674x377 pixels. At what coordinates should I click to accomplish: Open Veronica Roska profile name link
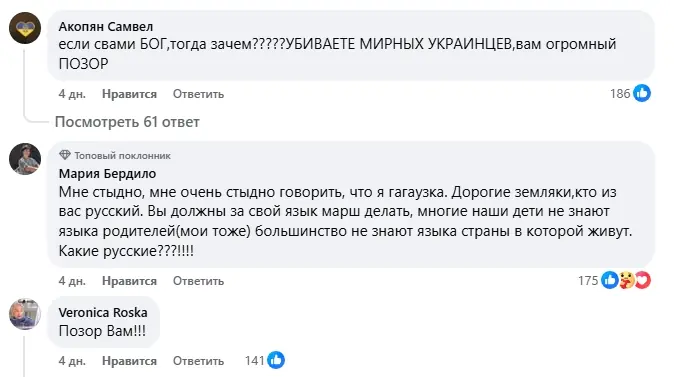point(103,313)
